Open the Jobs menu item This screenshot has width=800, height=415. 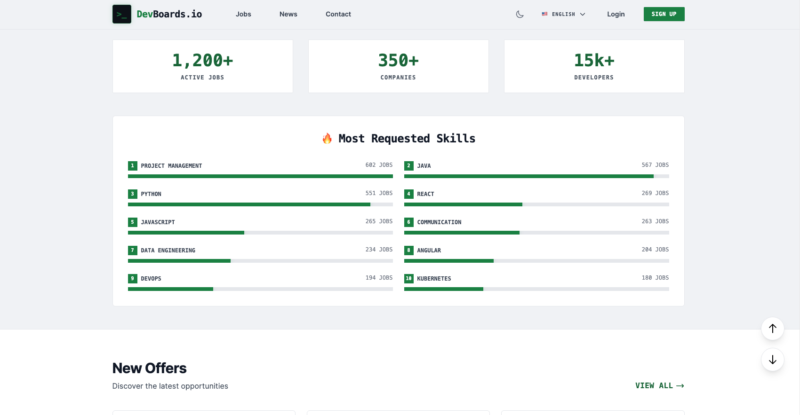point(243,14)
